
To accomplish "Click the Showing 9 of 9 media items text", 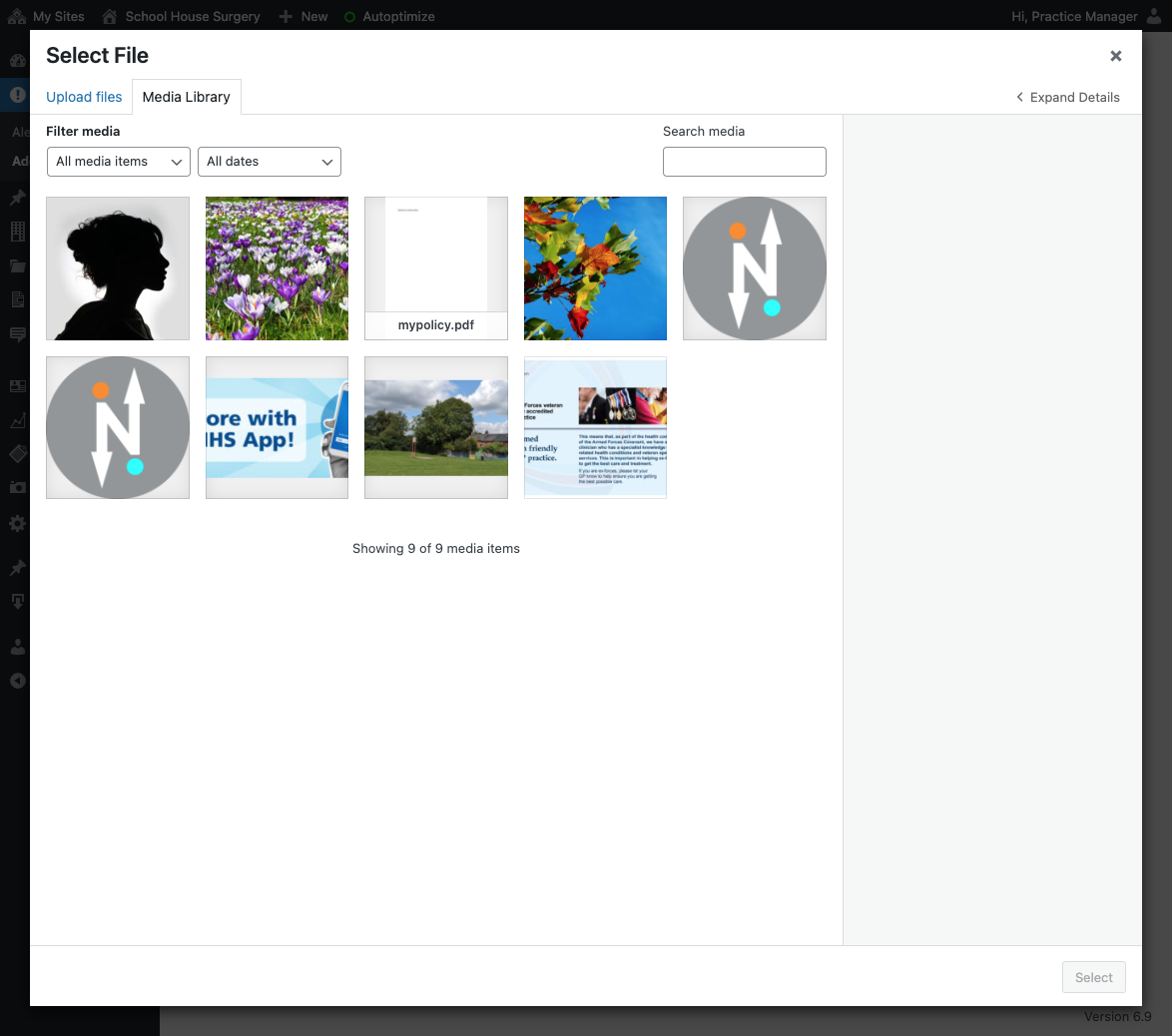I will pyautogui.click(x=436, y=549).
